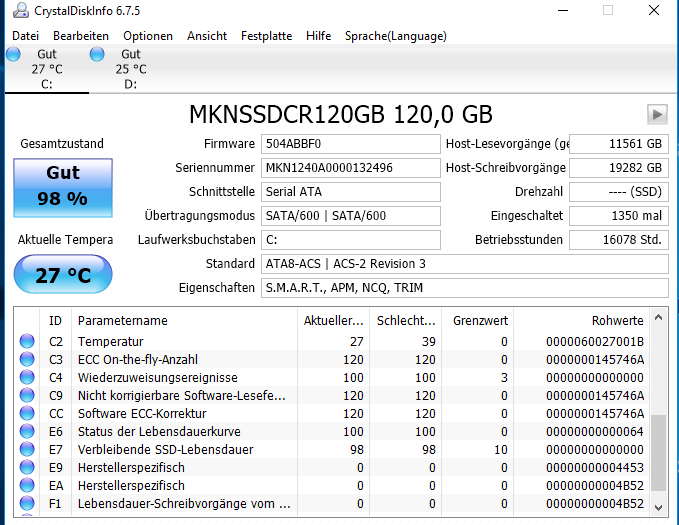The height and width of the screenshot is (525, 679).
Task: Click the Grenzwert column header
Action: (x=477, y=321)
